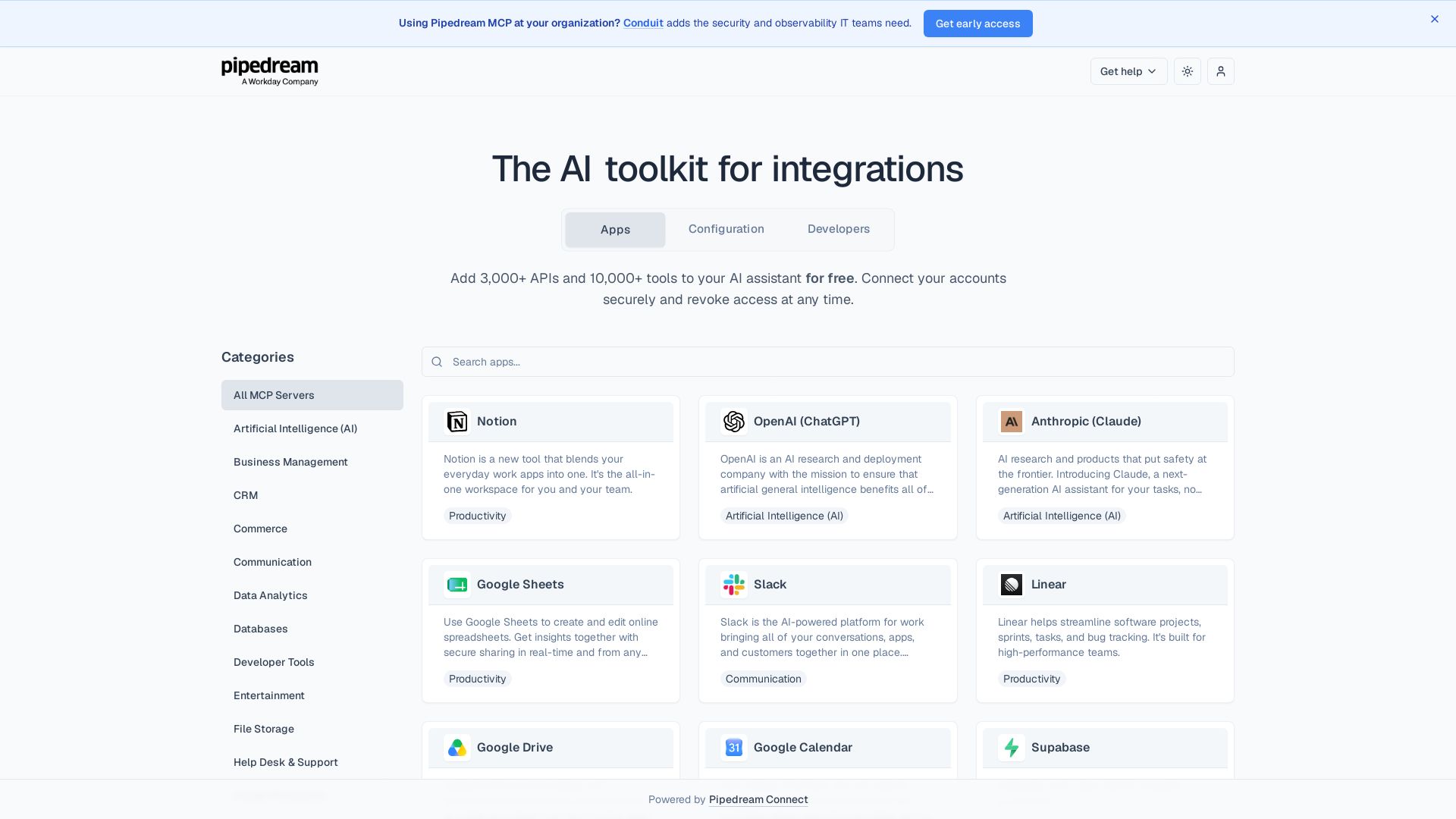Expand the Get help dropdown
The height and width of the screenshot is (819, 1456).
pyautogui.click(x=1128, y=71)
